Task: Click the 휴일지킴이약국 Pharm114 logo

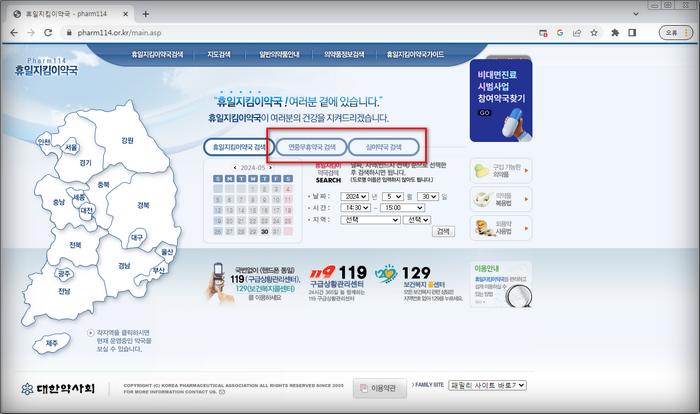Action: coord(46,67)
